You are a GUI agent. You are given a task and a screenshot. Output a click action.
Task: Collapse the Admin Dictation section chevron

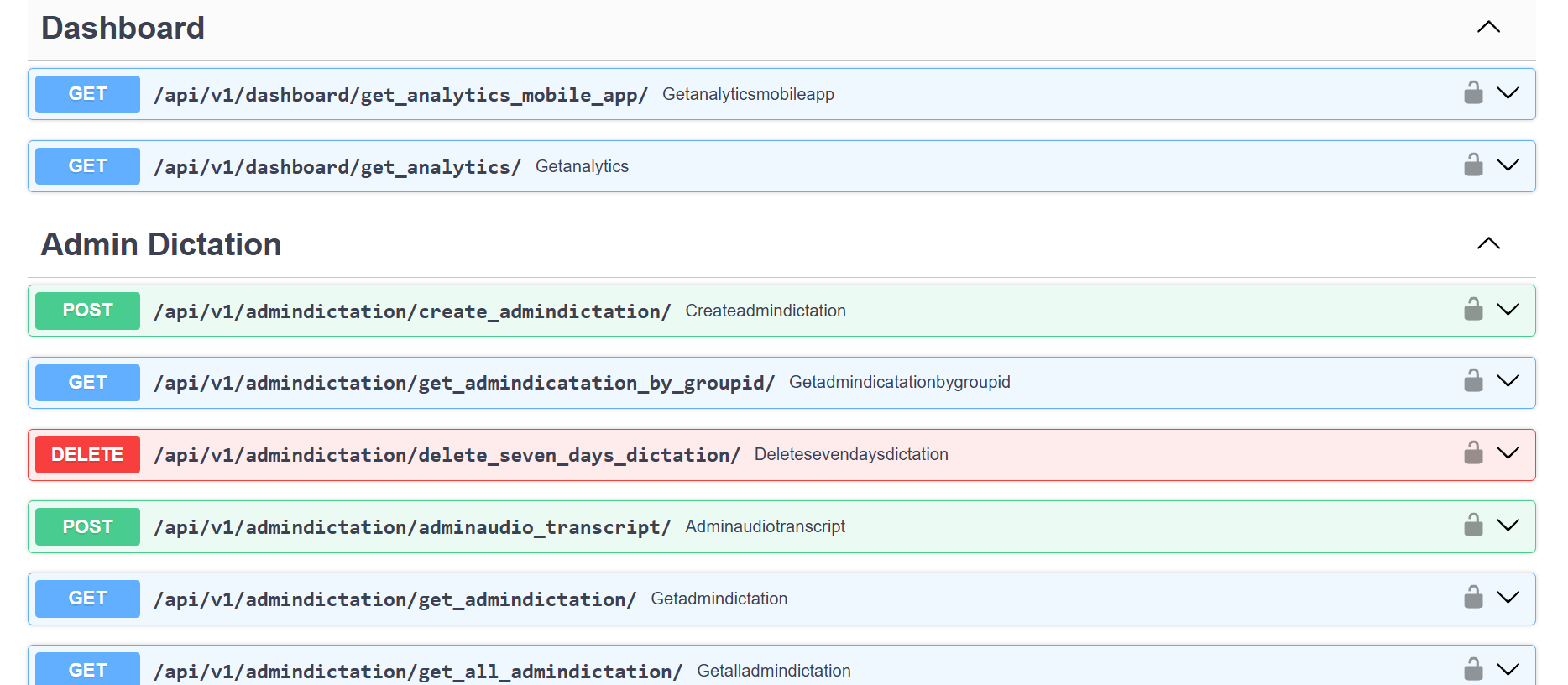(x=1488, y=243)
